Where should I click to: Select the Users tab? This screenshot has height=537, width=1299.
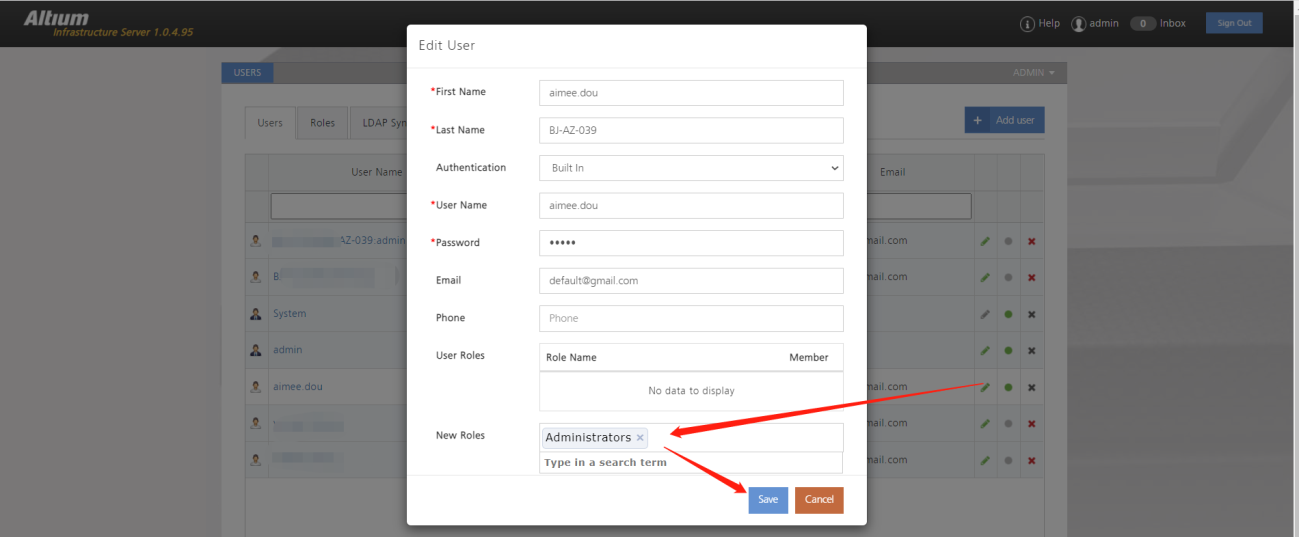(x=270, y=123)
